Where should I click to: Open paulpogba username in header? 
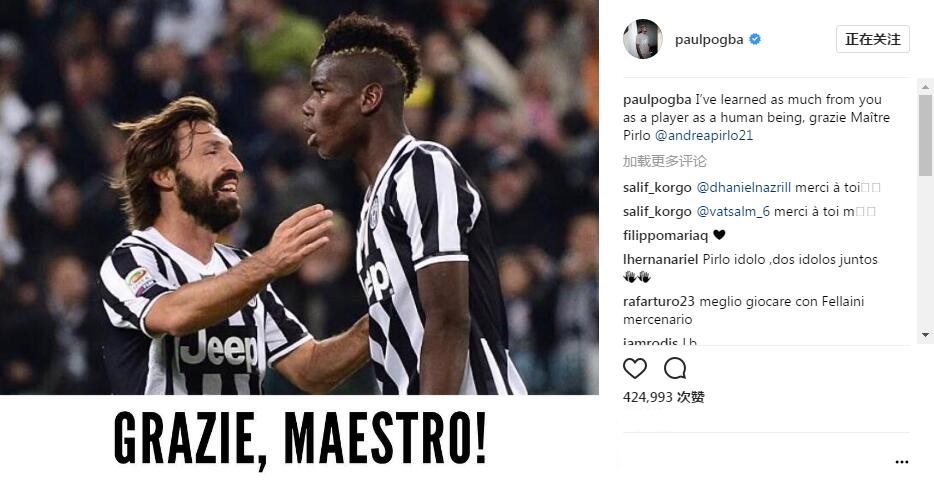point(709,39)
